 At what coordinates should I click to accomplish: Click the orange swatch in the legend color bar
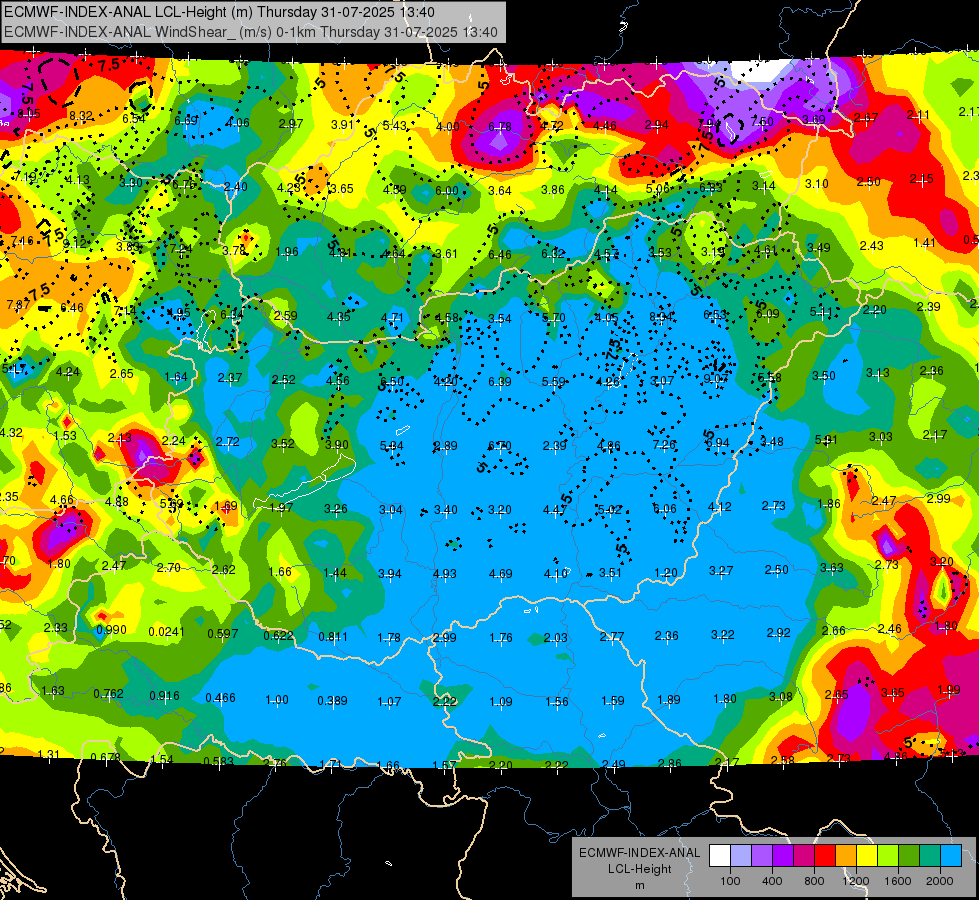846,856
